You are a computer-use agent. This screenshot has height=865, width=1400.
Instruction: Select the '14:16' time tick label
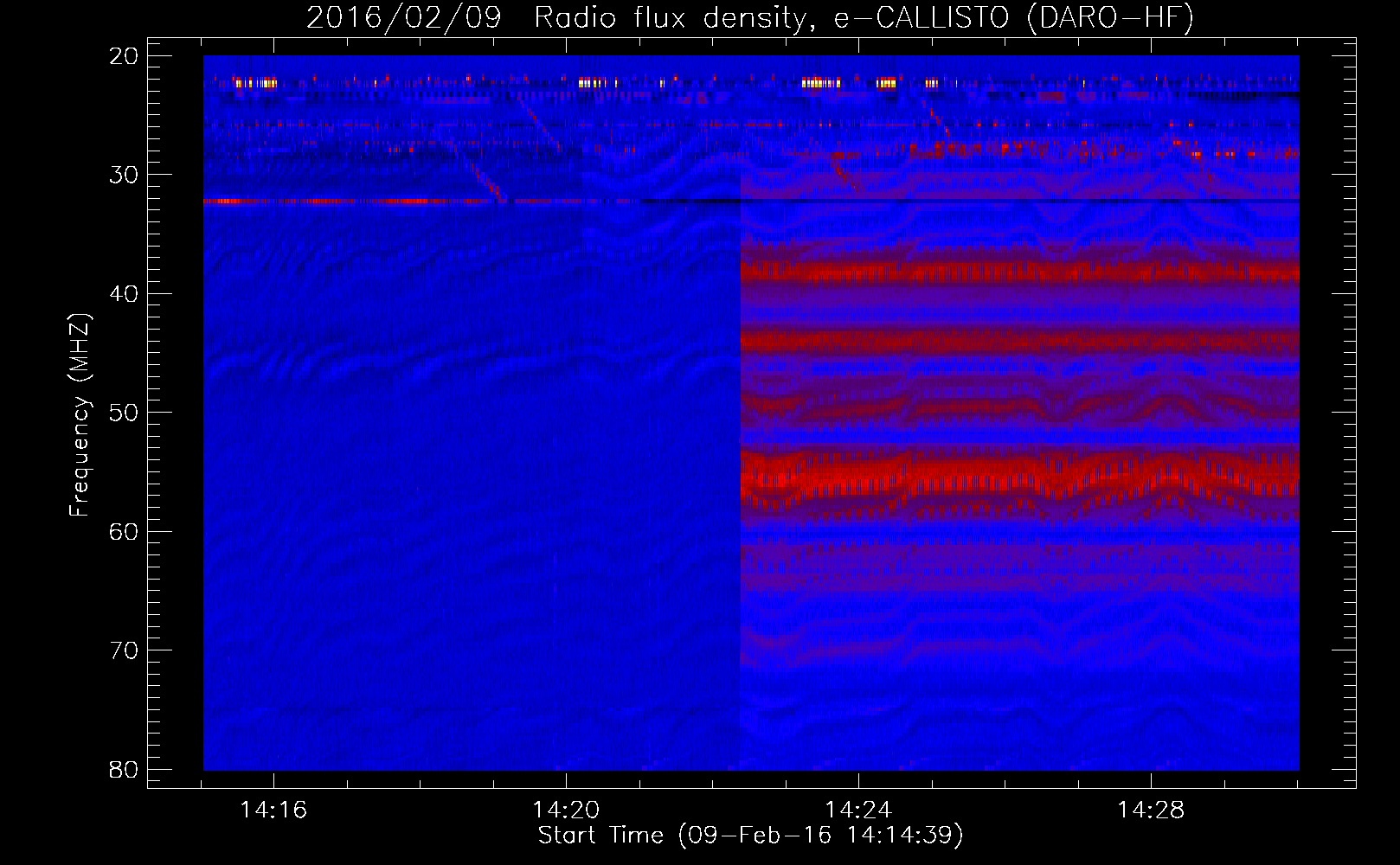click(273, 811)
